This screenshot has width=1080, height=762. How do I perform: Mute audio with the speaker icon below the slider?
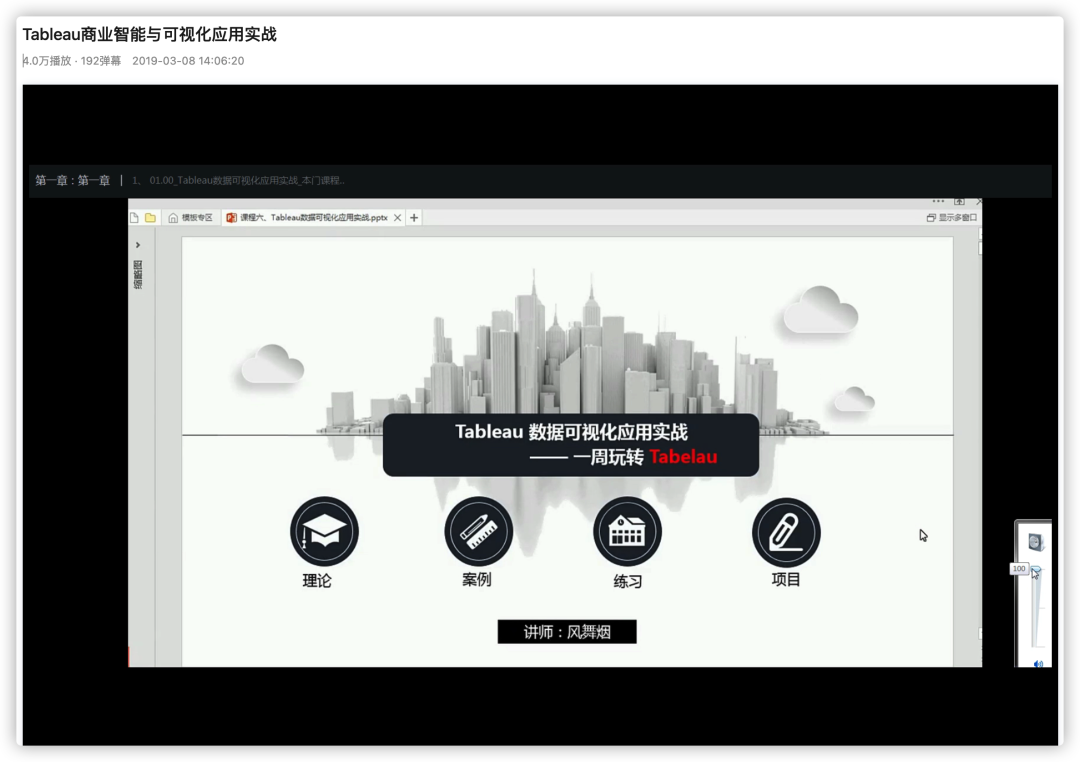pos(1037,661)
